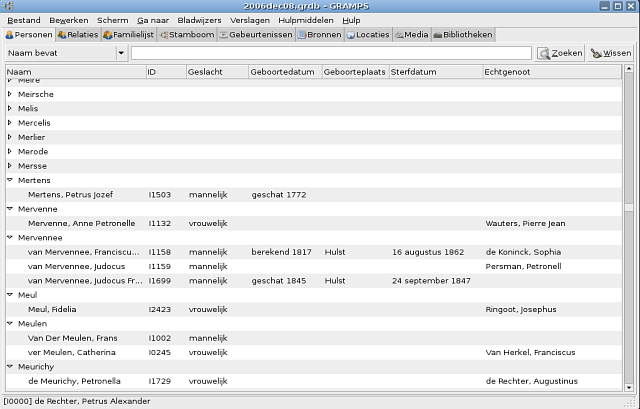Switch to the Bibliotheken tab
The image size is (640, 409).
(463, 35)
